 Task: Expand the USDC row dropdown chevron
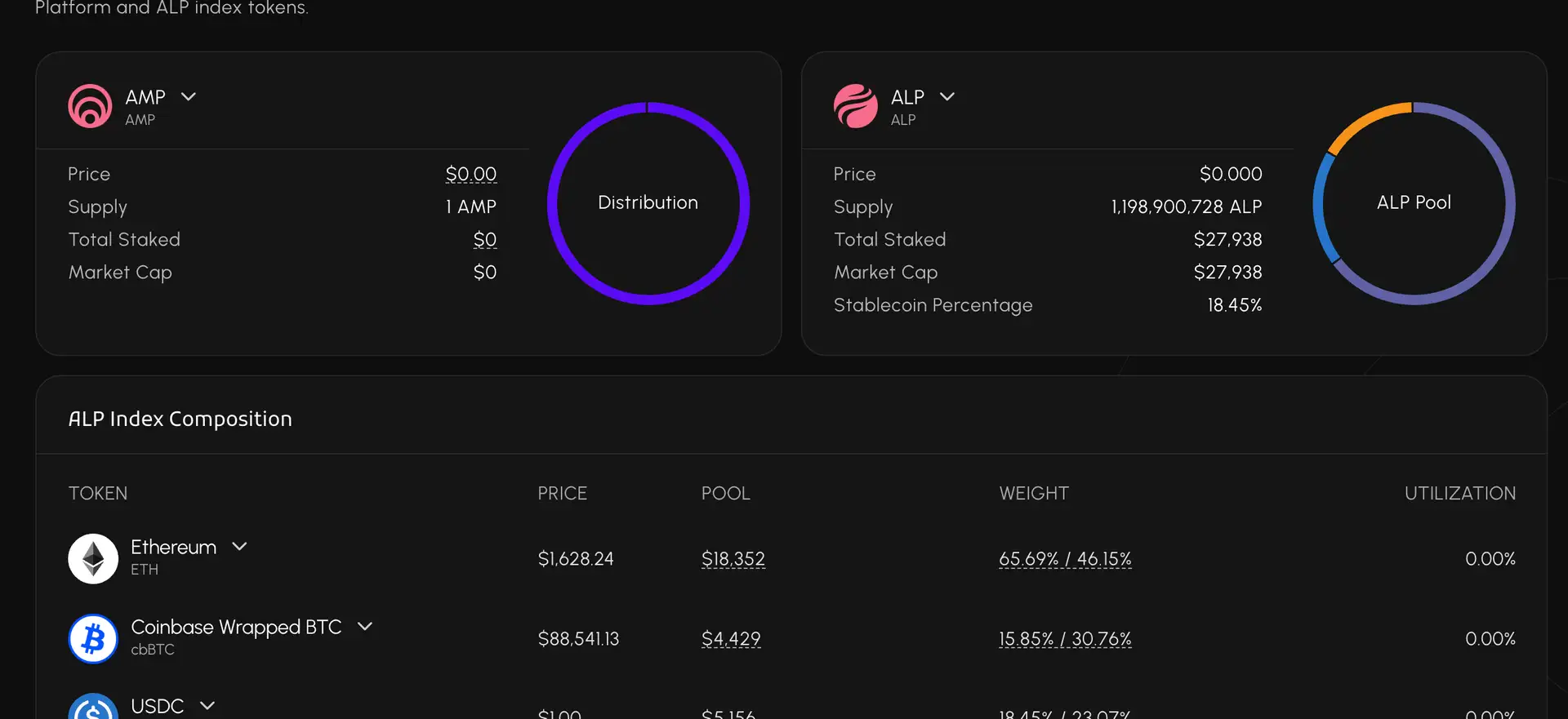coord(207,706)
